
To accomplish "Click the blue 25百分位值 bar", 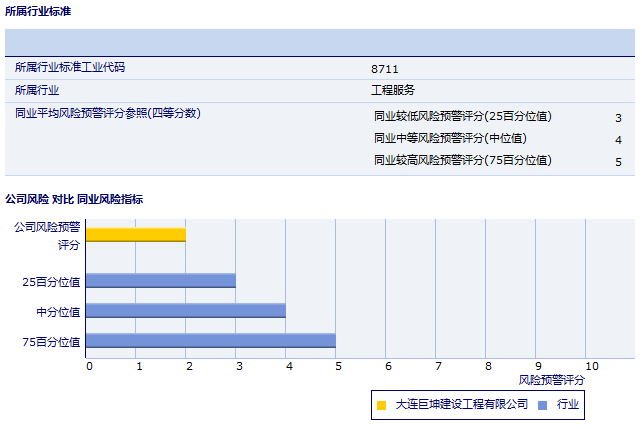I will click(x=161, y=281).
